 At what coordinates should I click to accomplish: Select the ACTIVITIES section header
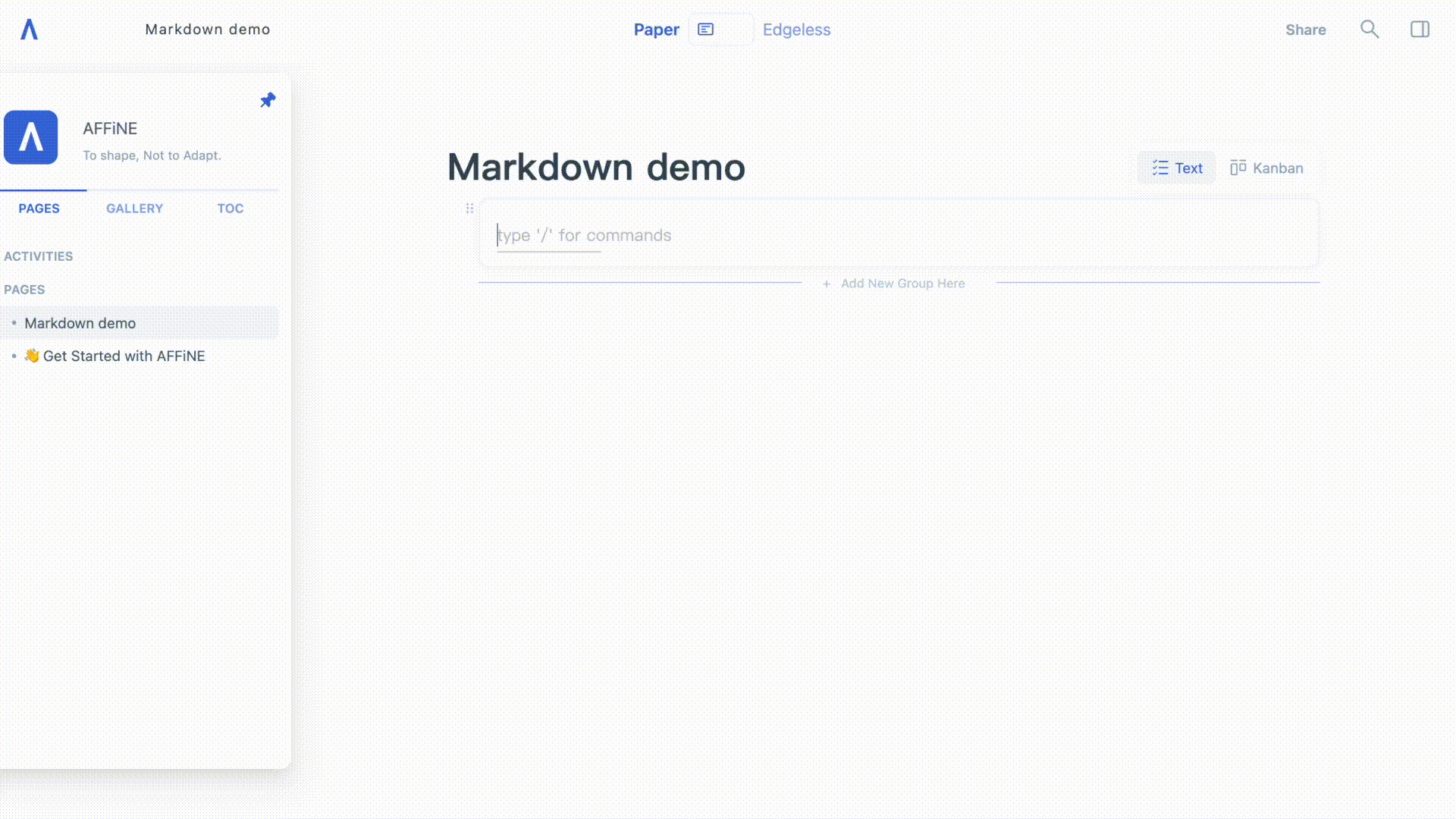coord(39,256)
